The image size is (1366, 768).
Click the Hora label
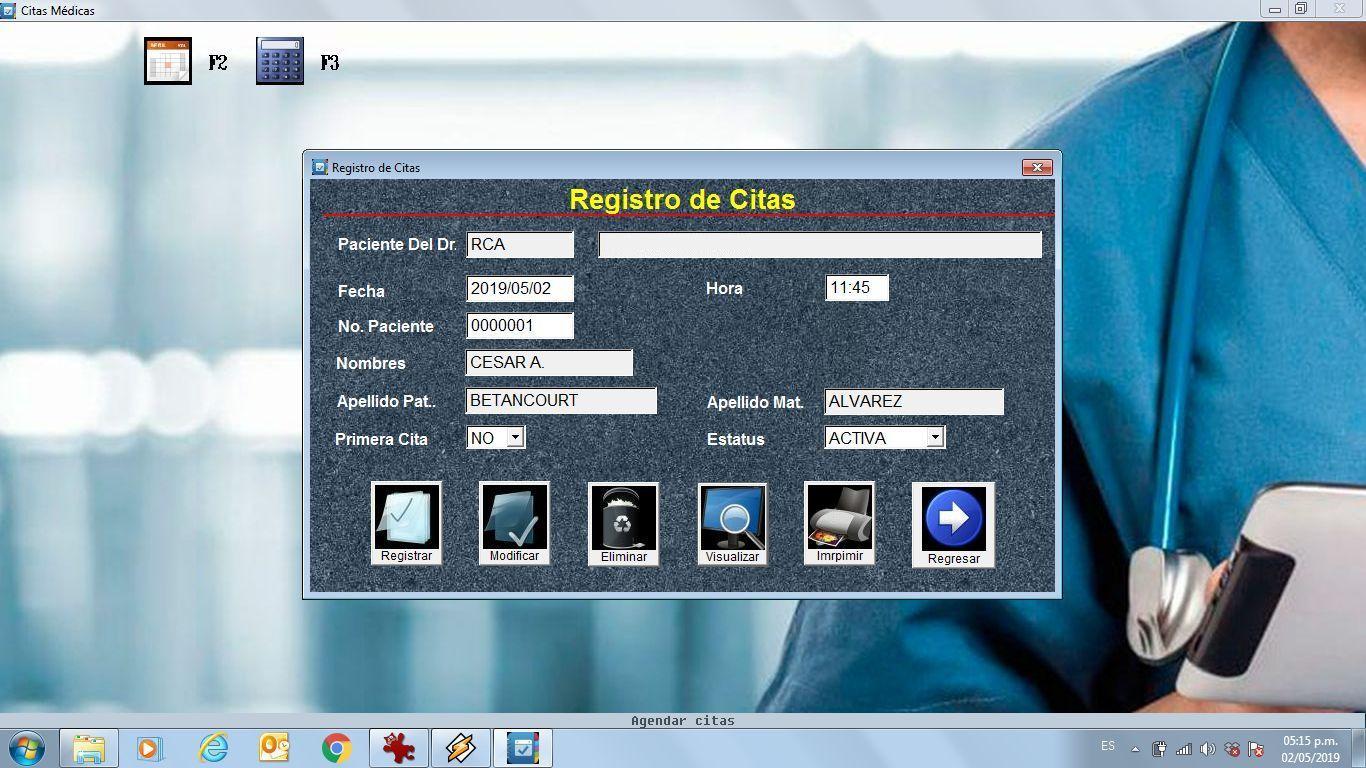point(724,288)
